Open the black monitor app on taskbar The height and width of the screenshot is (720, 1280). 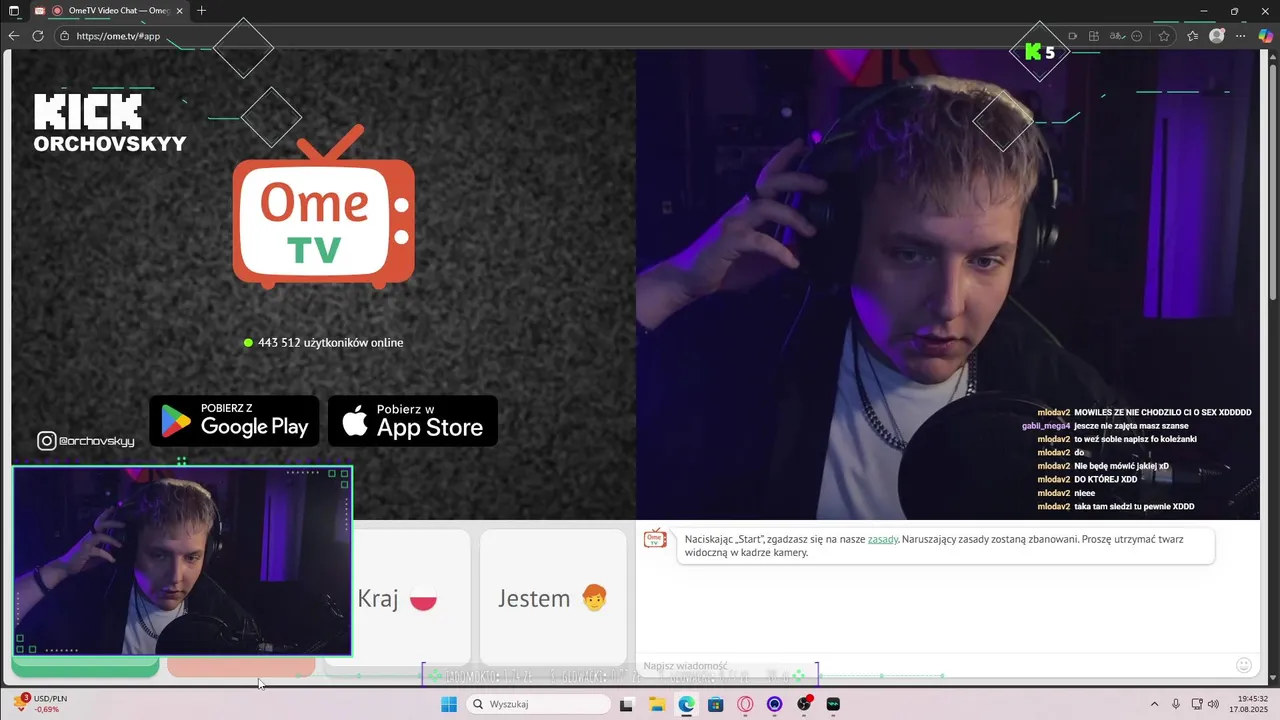834,705
